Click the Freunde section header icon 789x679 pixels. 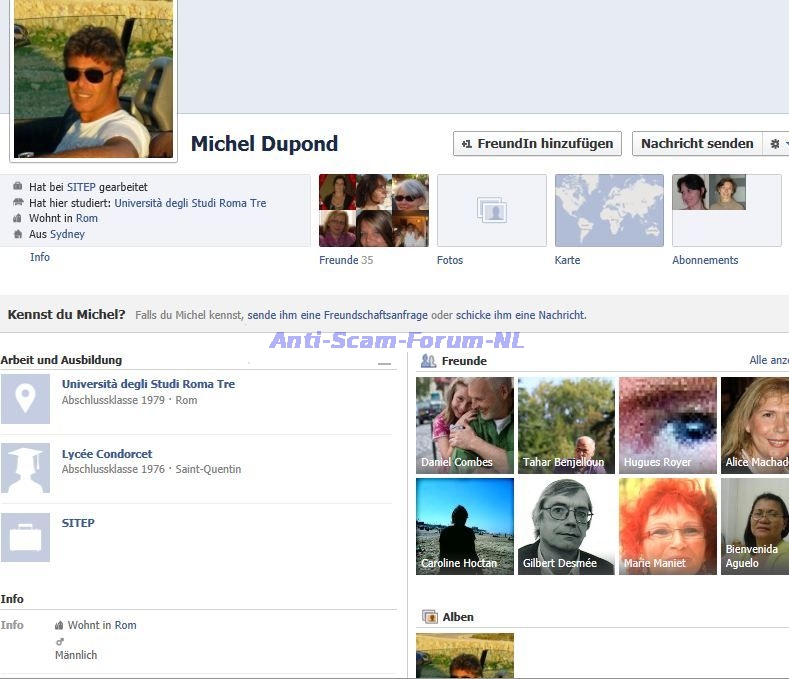click(x=428, y=361)
